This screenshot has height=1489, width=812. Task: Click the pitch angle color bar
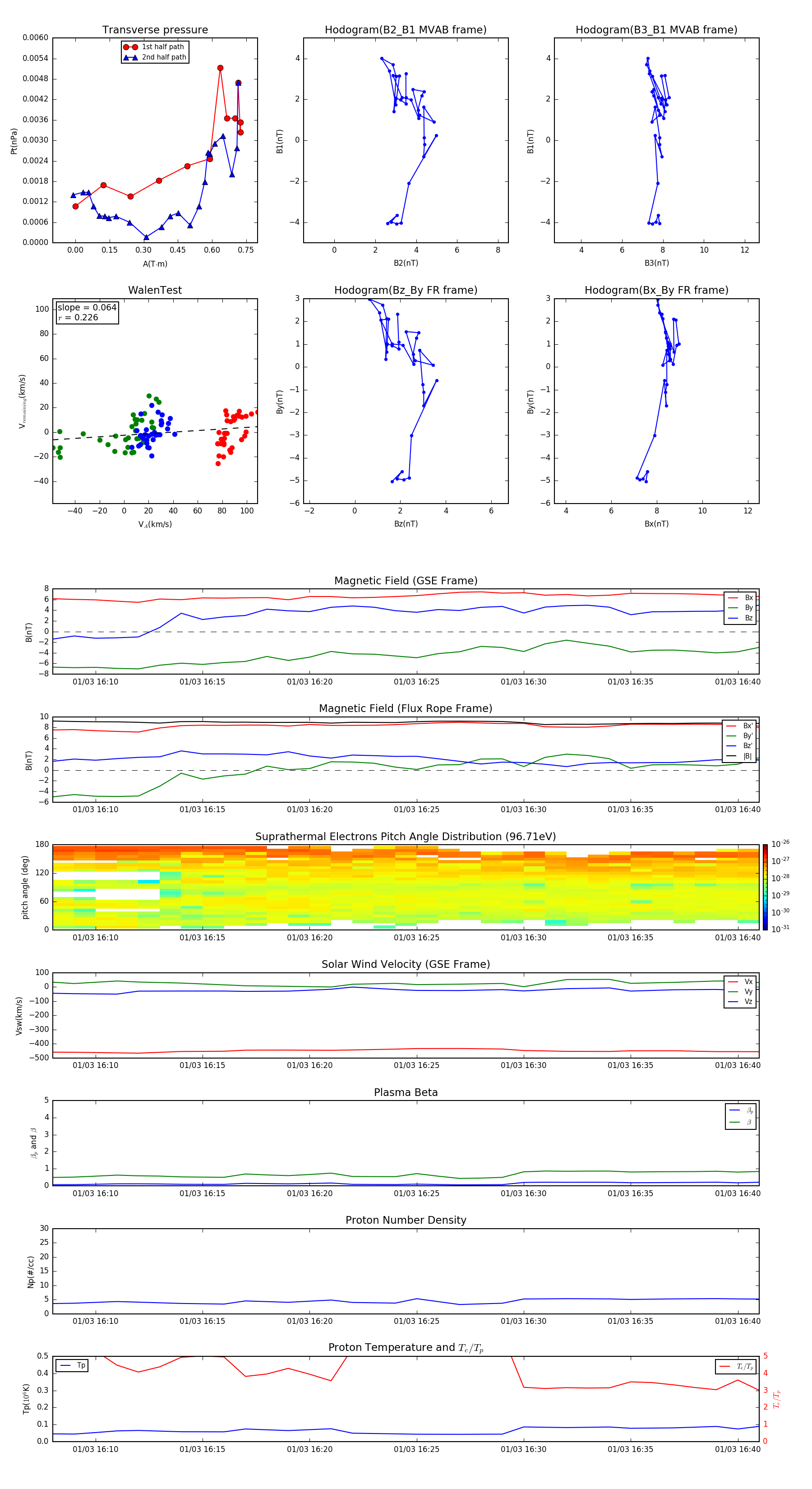(765, 887)
